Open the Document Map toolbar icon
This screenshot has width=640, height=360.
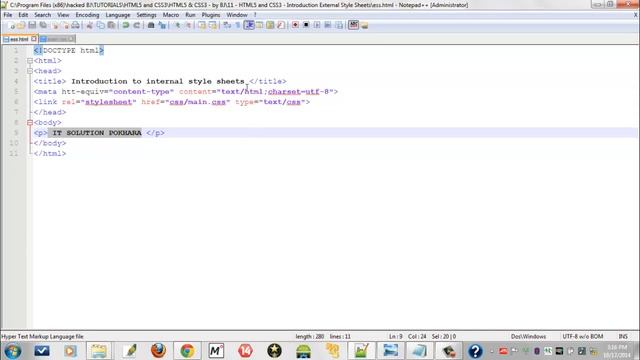tap(270, 25)
